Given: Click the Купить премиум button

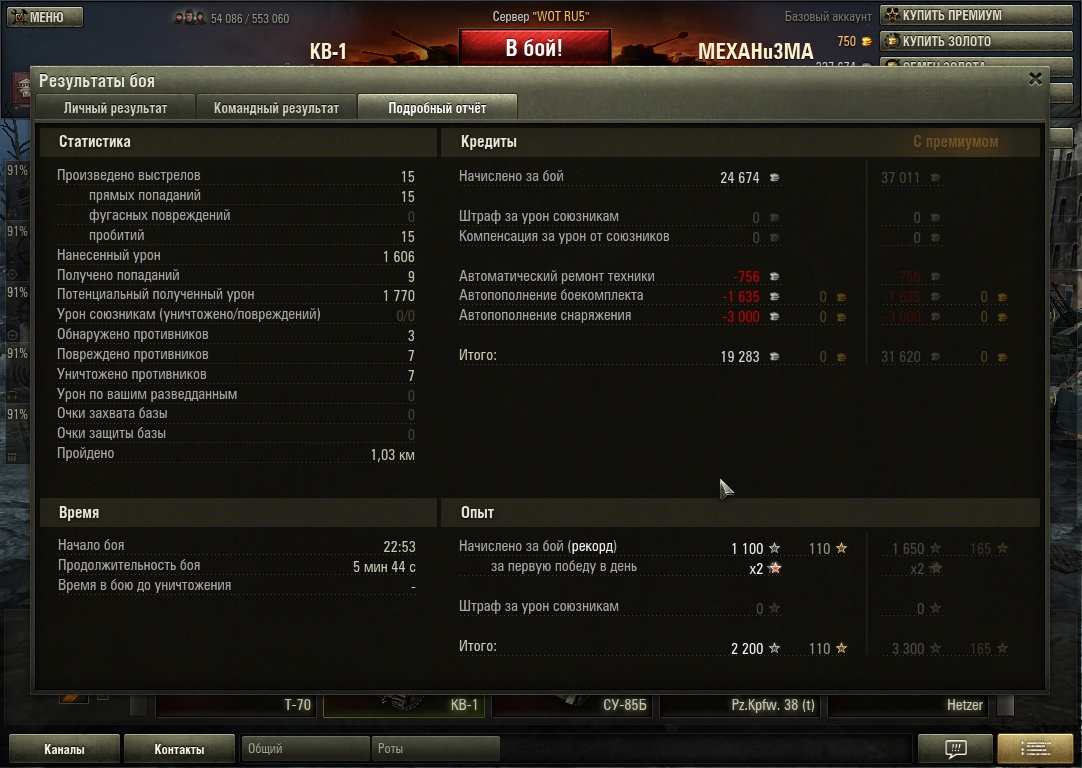Looking at the screenshot, I should [976, 15].
